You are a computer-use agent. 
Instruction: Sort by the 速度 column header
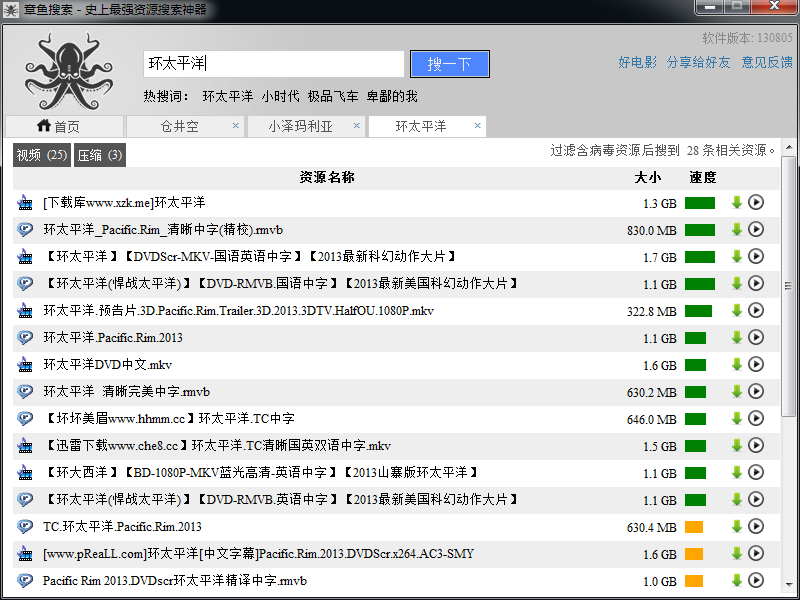pos(703,178)
